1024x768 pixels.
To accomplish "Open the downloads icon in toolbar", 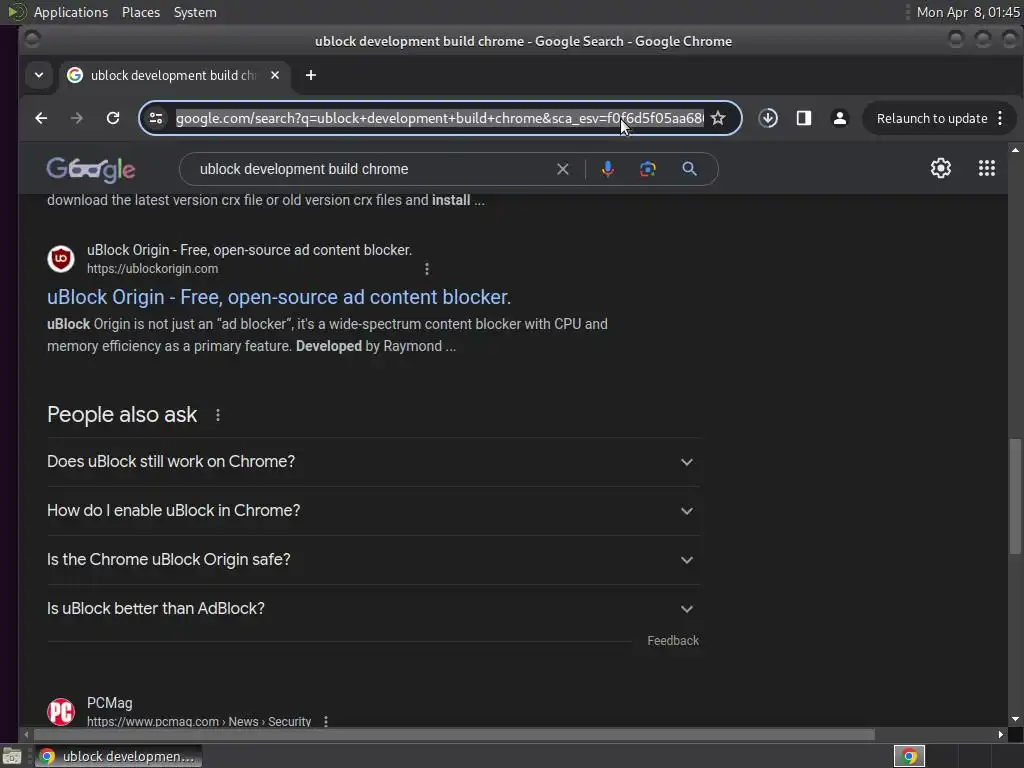I will tap(768, 118).
